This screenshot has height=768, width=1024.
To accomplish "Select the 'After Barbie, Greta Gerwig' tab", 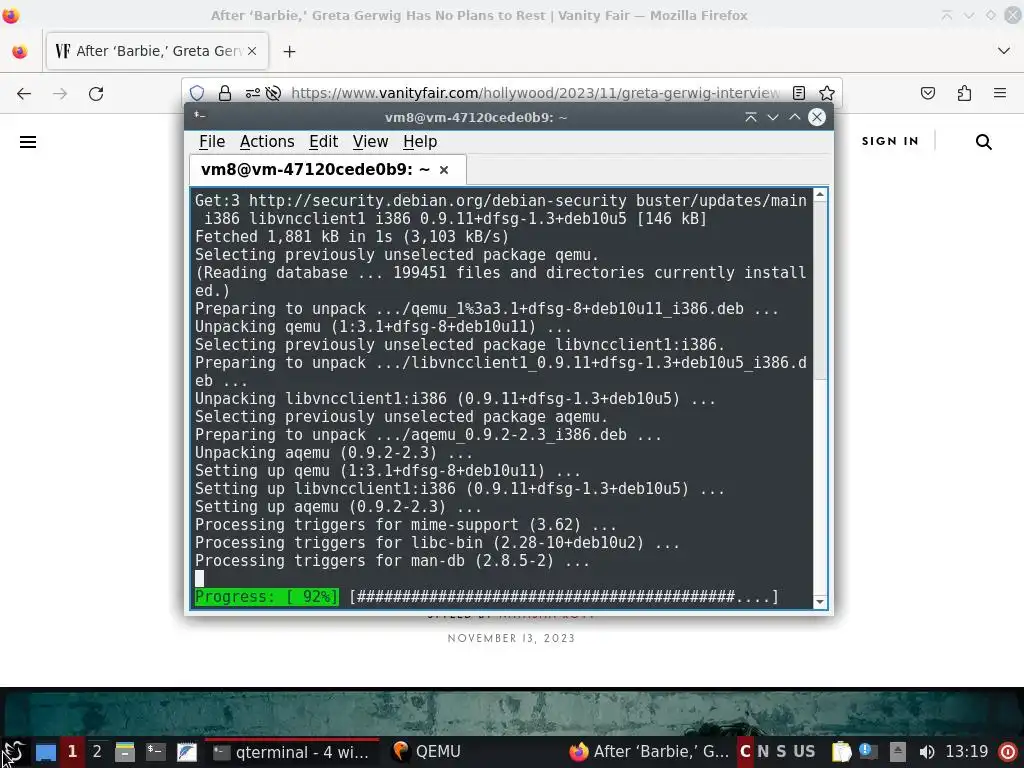I will pos(157,51).
